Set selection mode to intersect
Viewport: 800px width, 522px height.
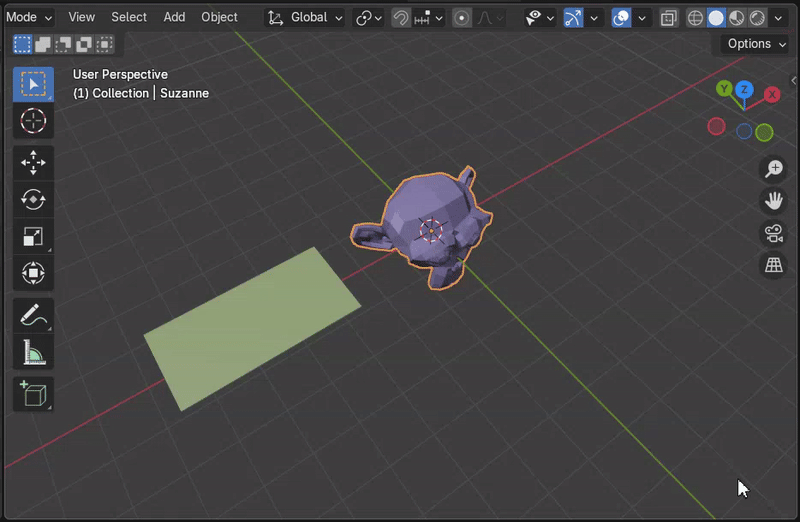pos(105,44)
